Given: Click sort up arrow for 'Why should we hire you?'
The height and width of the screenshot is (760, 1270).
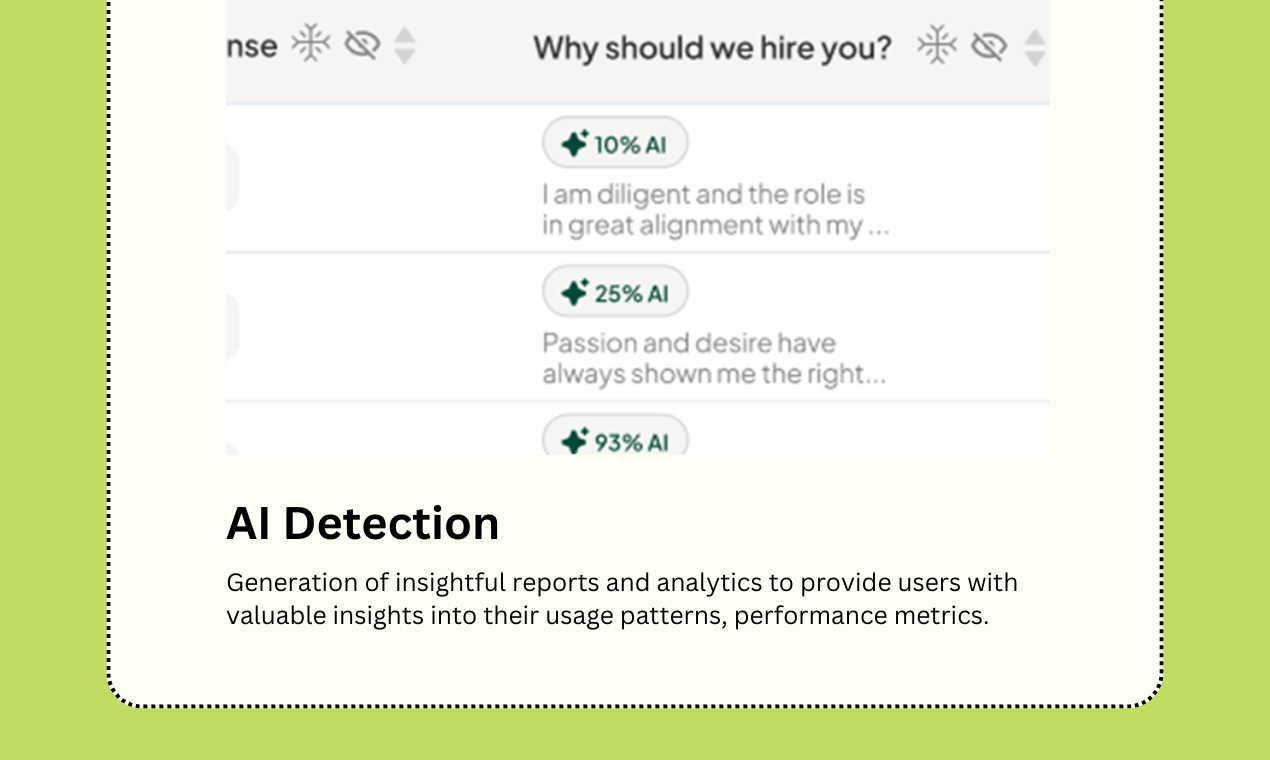Looking at the screenshot, I should point(1035,37).
